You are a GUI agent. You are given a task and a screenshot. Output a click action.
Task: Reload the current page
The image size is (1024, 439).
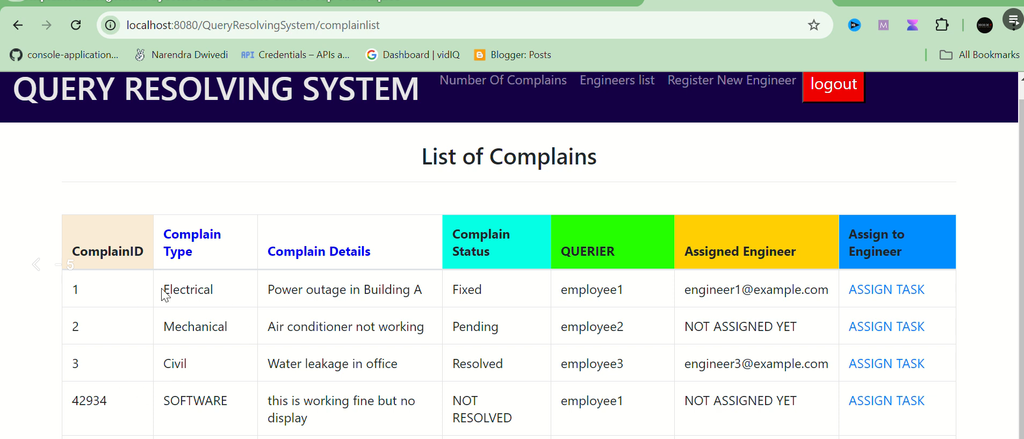coord(76,25)
